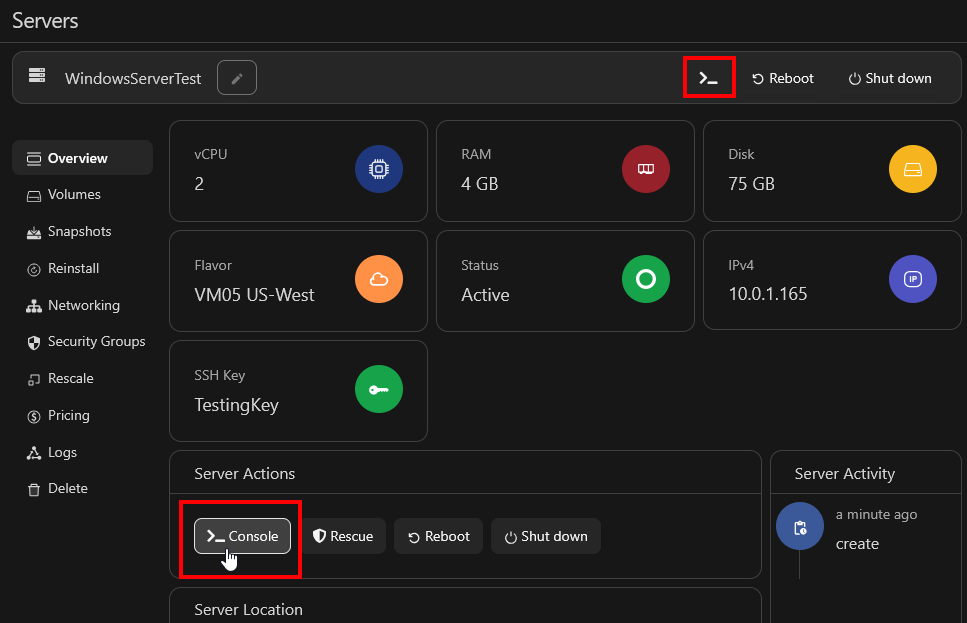
Task: Click the purple IPv4 icon
Action: pyautogui.click(x=913, y=280)
